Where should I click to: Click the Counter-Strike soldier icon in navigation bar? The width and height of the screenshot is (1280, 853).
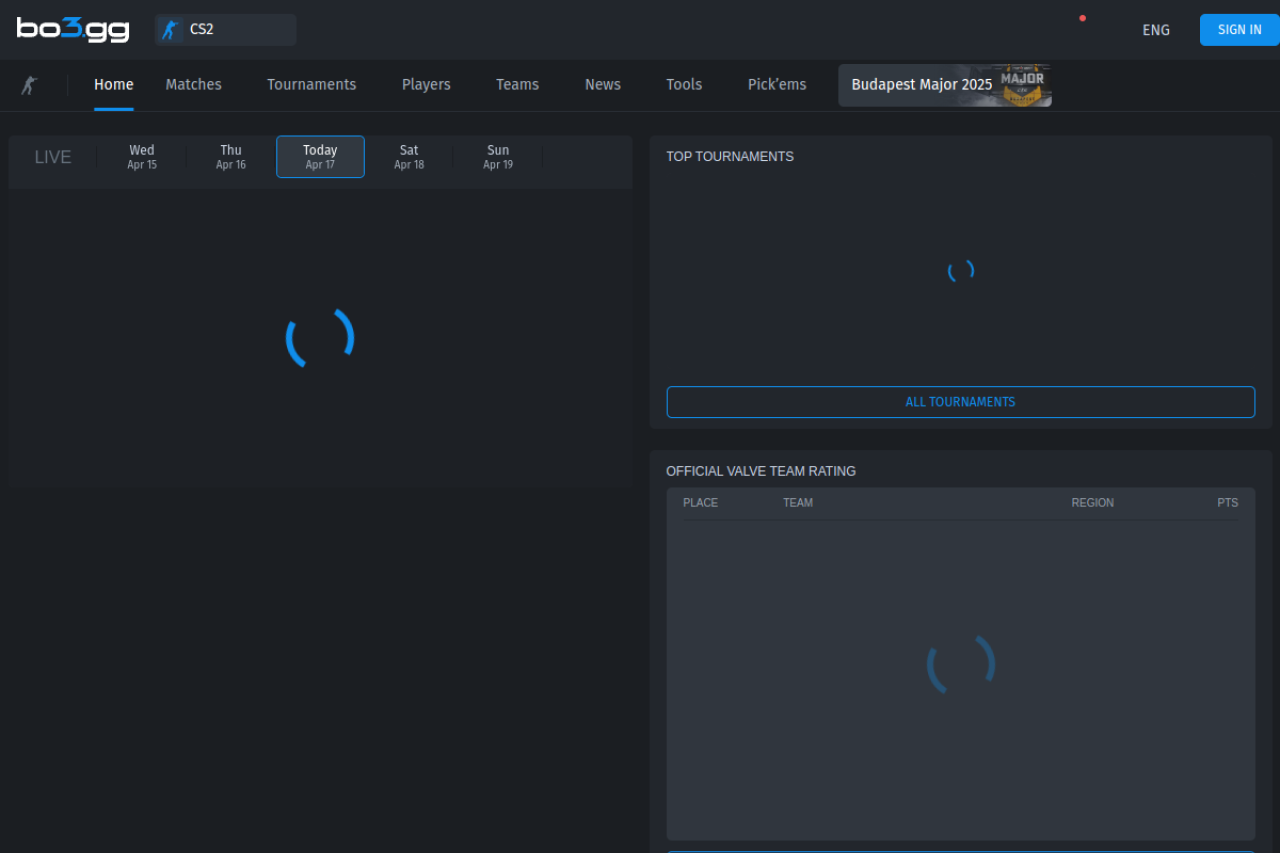[30, 85]
